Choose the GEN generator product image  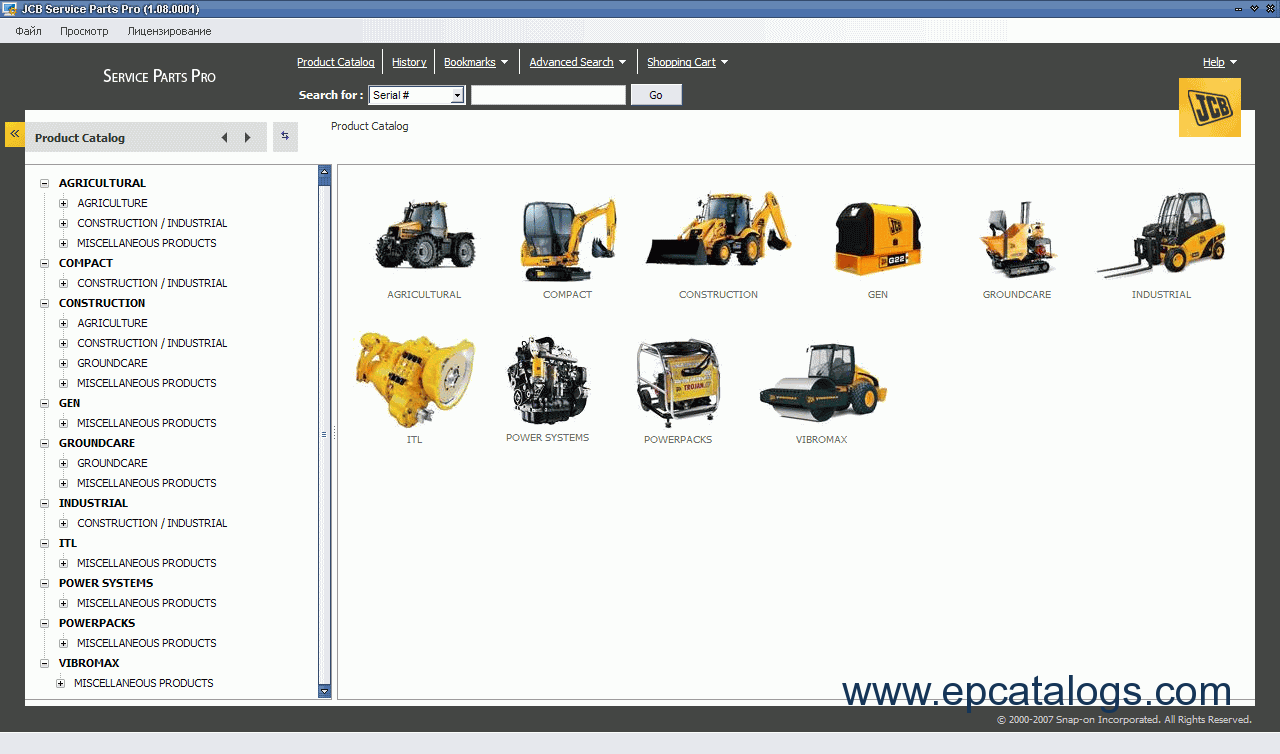click(x=877, y=239)
